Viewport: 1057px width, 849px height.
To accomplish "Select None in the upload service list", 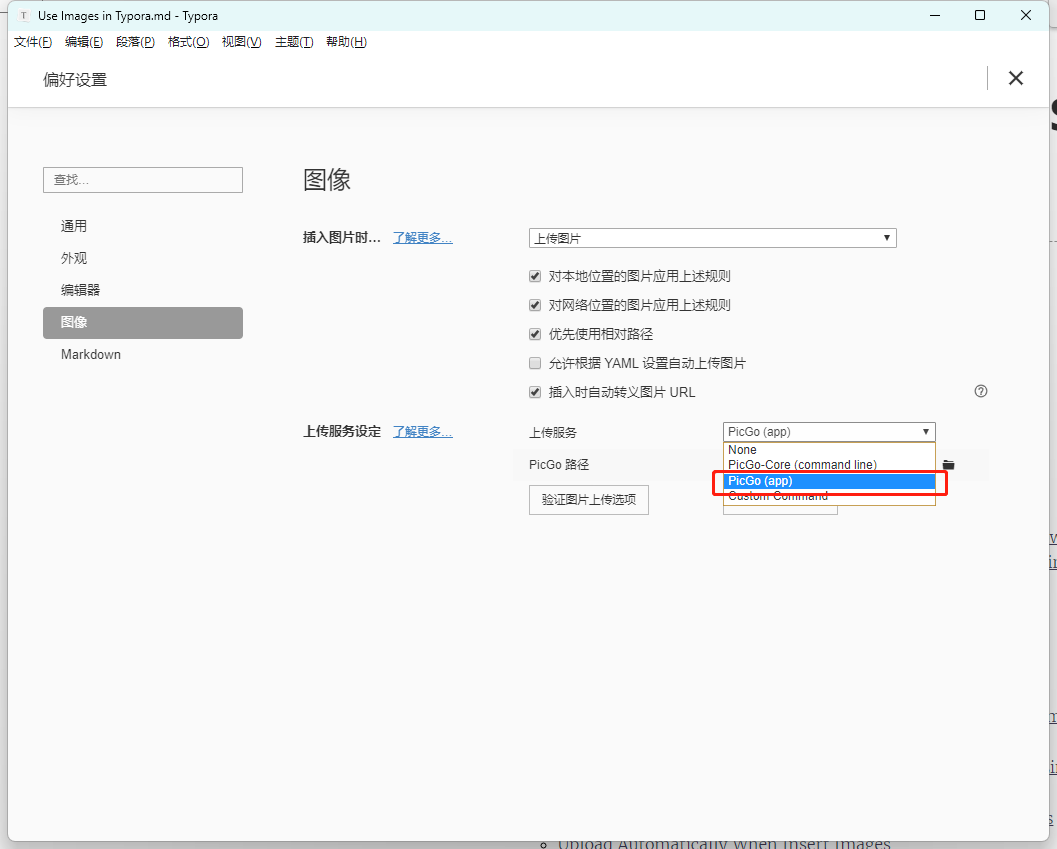I will click(829, 450).
